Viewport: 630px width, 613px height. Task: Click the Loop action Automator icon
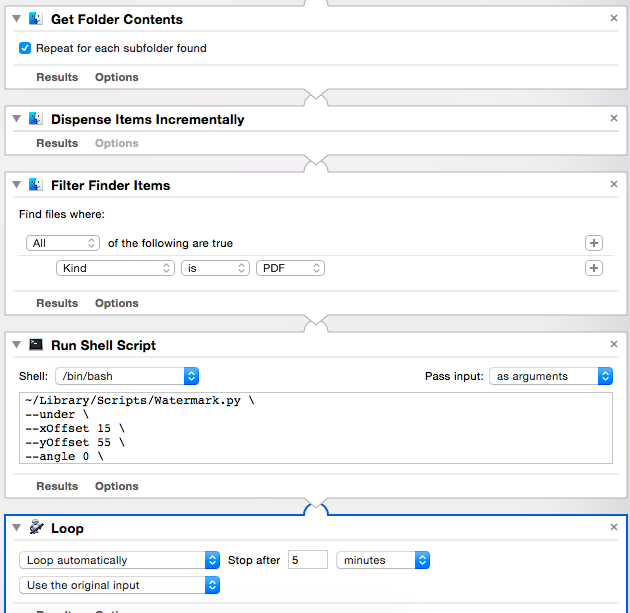click(37, 528)
